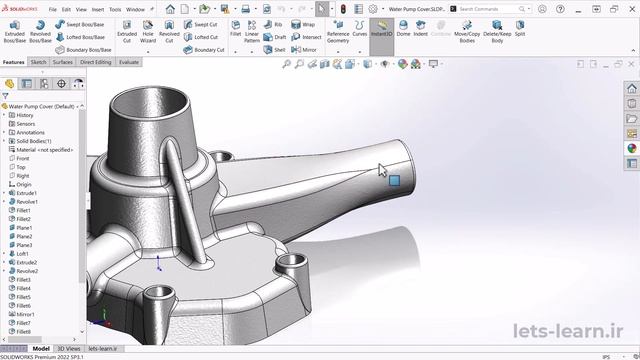
Task: Choose the Boundary Cut feature
Action: [204, 50]
